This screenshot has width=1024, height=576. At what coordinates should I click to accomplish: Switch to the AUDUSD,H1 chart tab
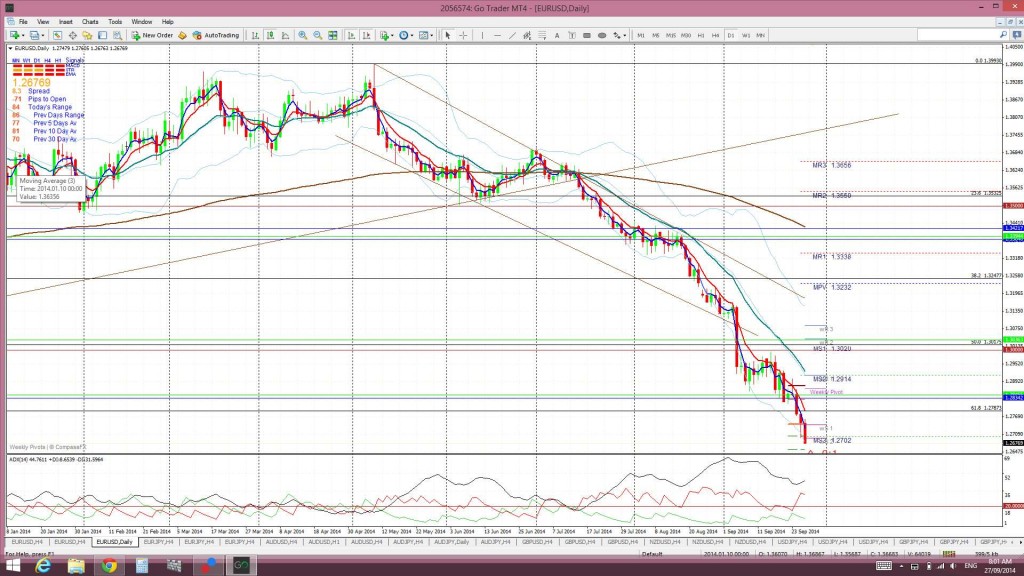coord(324,542)
